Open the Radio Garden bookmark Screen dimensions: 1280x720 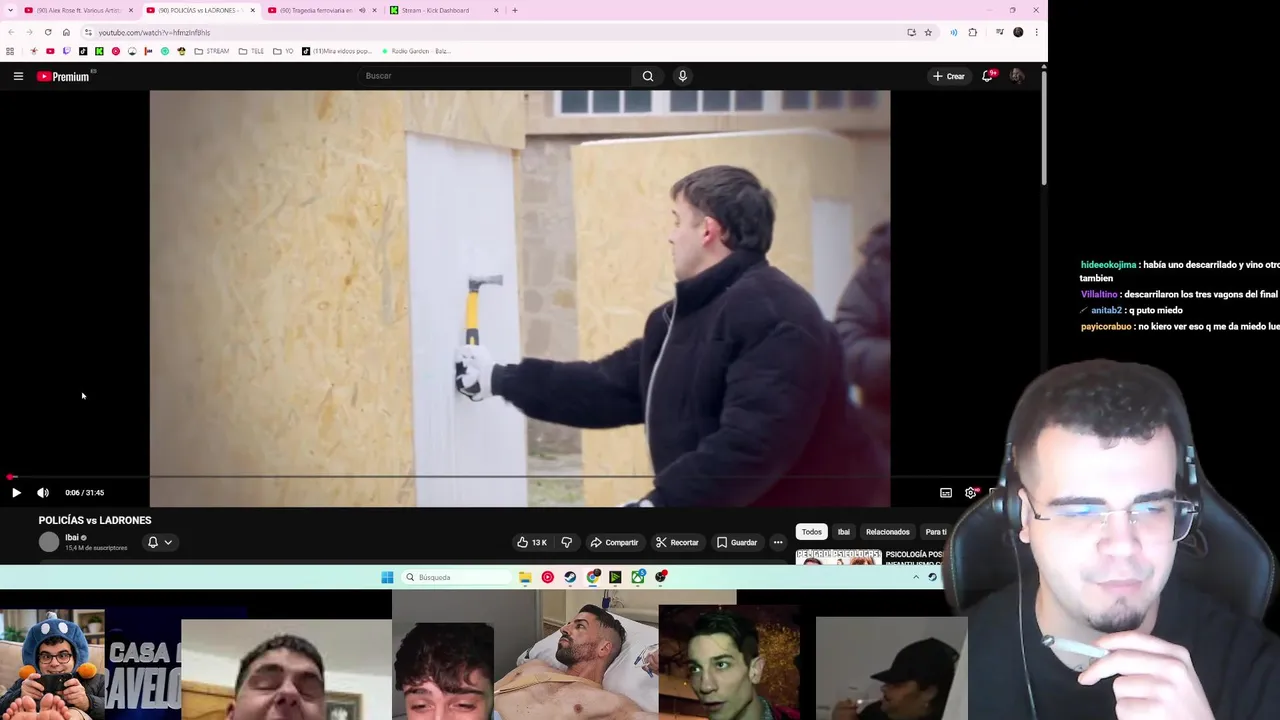tap(416, 51)
